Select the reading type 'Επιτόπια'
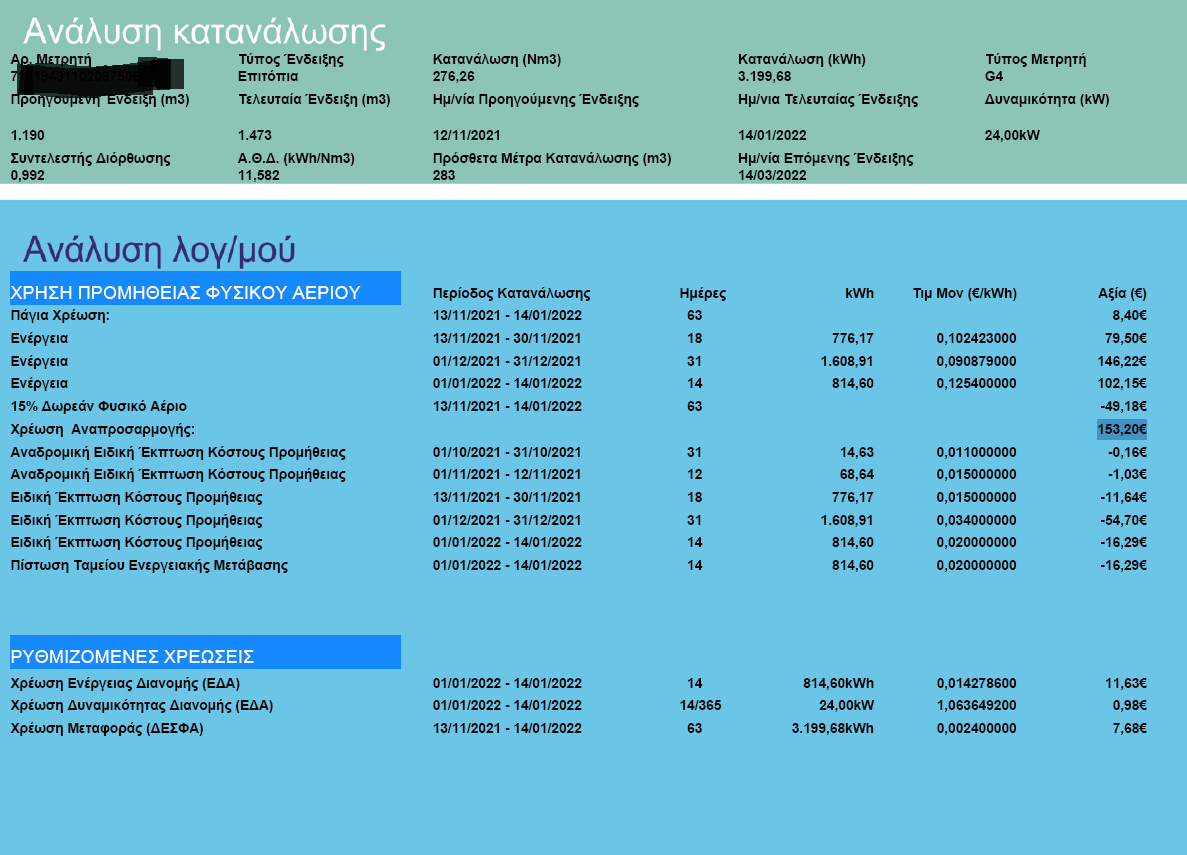 (x=268, y=76)
